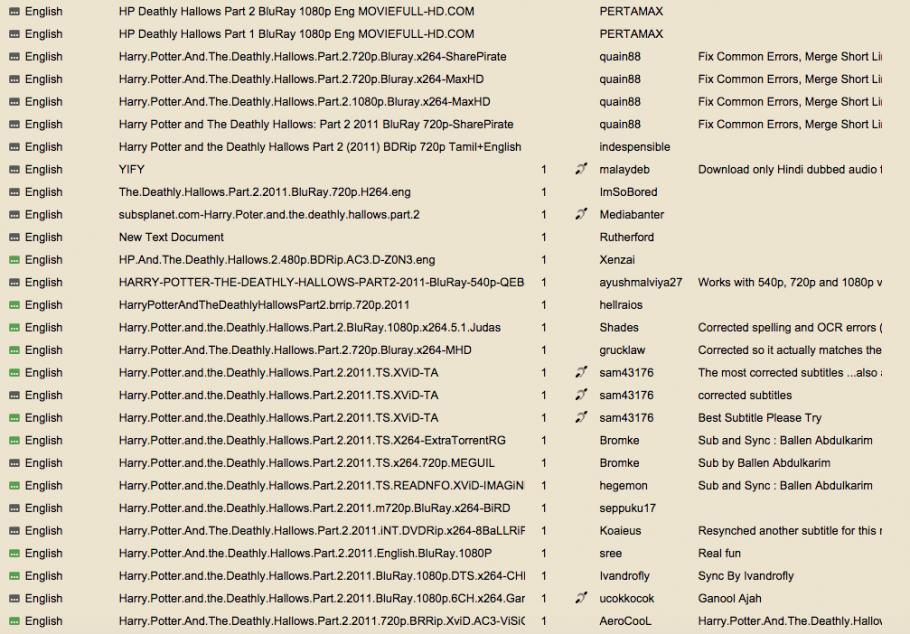
Task: Click the hearing impaired icon on the 'most corrected subtitles' row
Action: pyautogui.click(x=581, y=372)
